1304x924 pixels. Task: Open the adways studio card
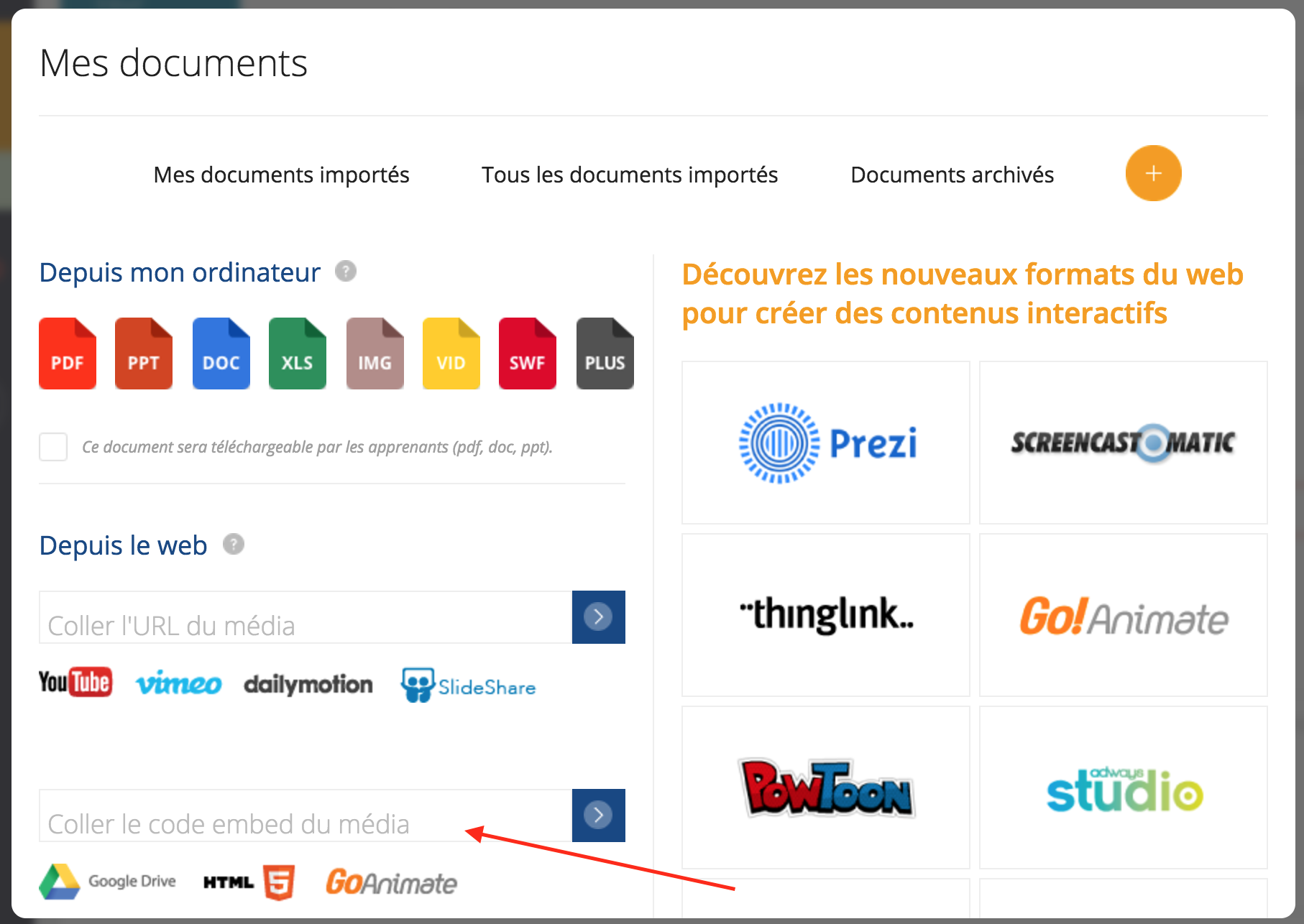pos(1124,787)
